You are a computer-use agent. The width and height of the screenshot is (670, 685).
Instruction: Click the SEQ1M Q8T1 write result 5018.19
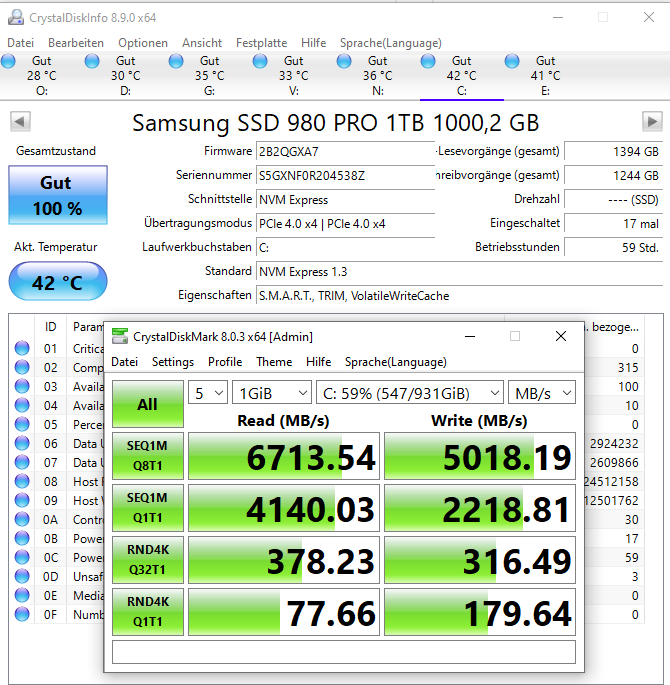(x=480, y=456)
